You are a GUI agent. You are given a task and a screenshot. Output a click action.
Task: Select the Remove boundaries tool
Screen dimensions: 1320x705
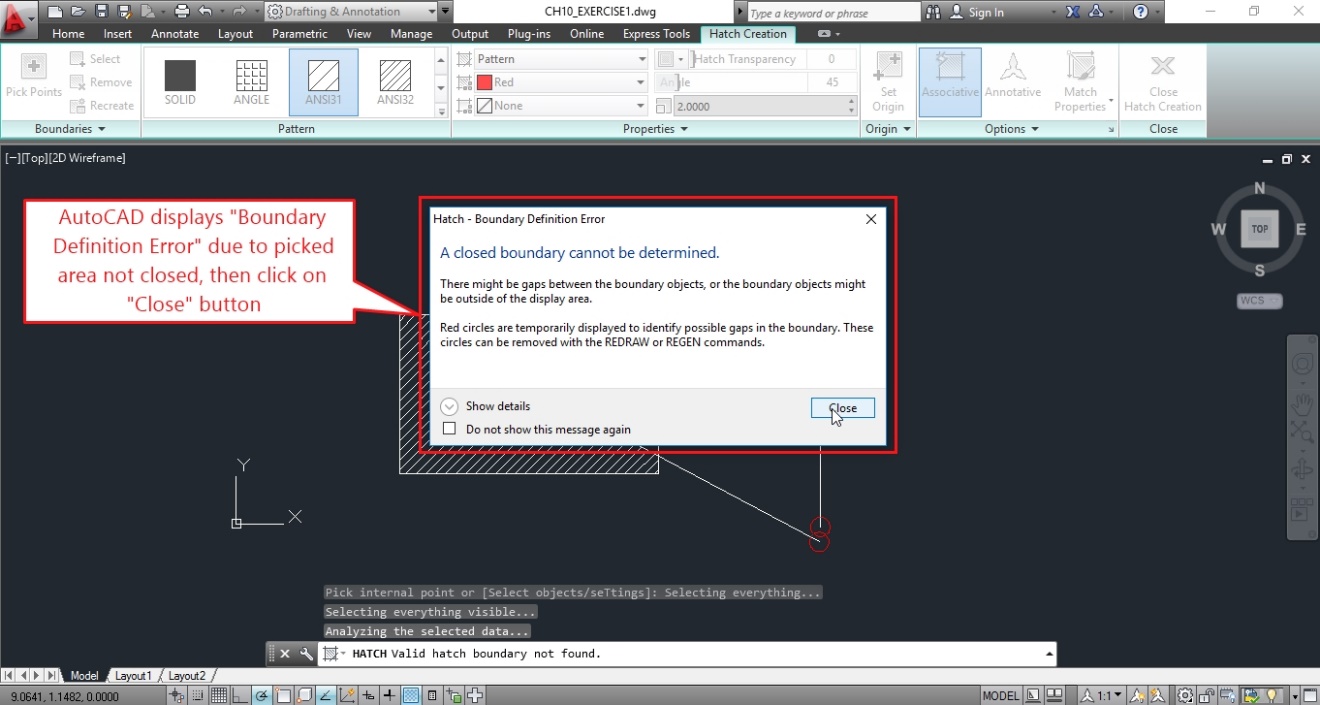(102, 82)
